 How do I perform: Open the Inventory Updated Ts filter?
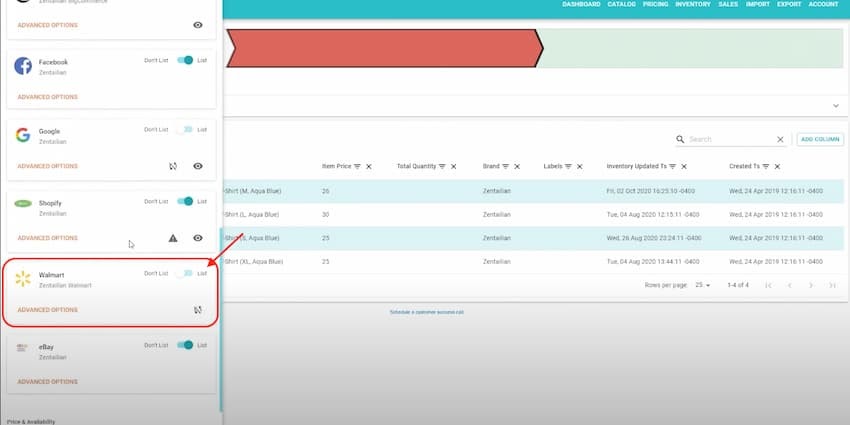672,166
